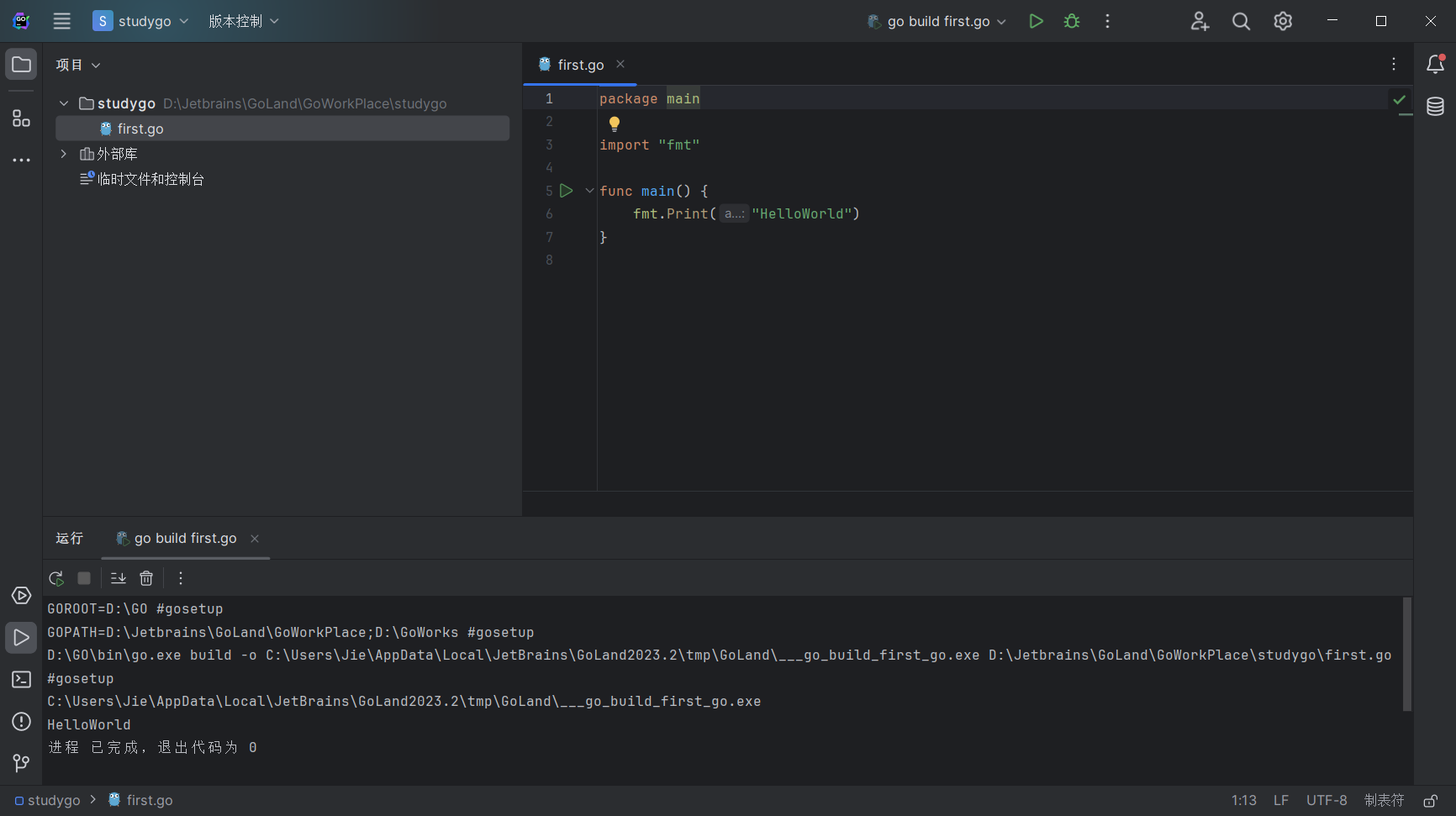Image resolution: width=1456 pixels, height=816 pixels.
Task: Open the 版本控制 menu
Action: (243, 21)
